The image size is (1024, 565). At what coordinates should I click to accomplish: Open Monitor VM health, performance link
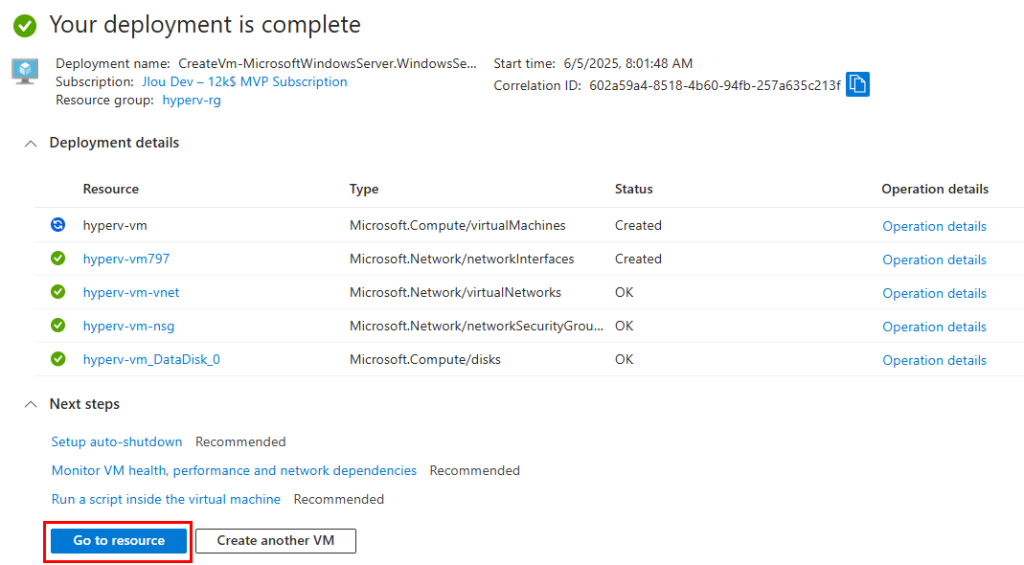[234, 470]
